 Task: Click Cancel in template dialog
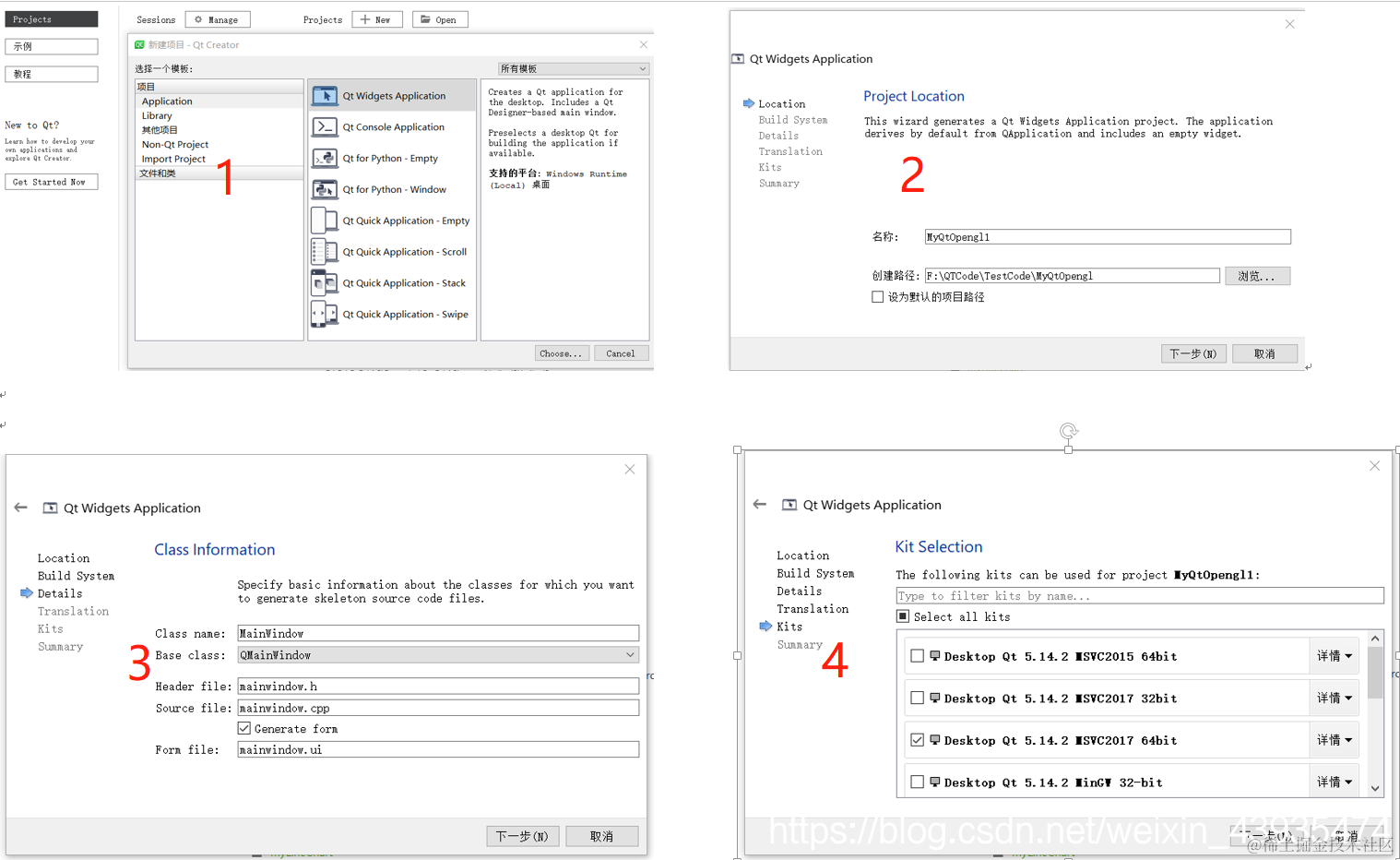(621, 353)
